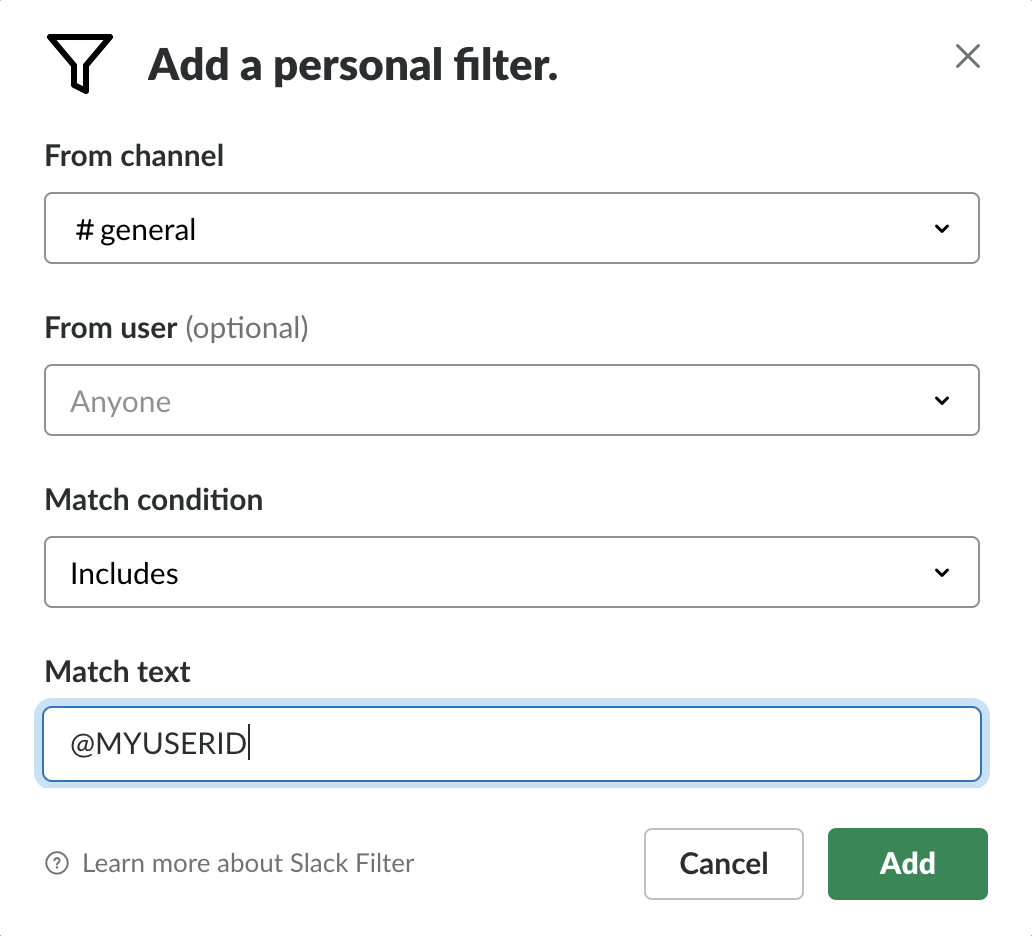Click the chevron on the Match condition field
This screenshot has height=936, width=1032.
[x=940, y=572]
